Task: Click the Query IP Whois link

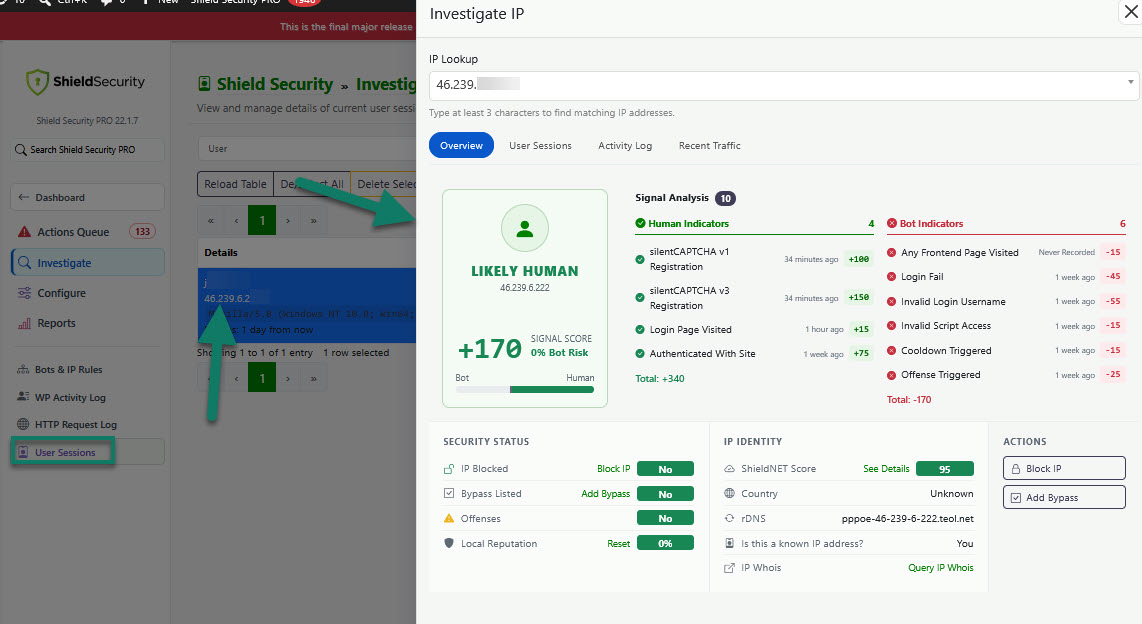Action: (940, 568)
